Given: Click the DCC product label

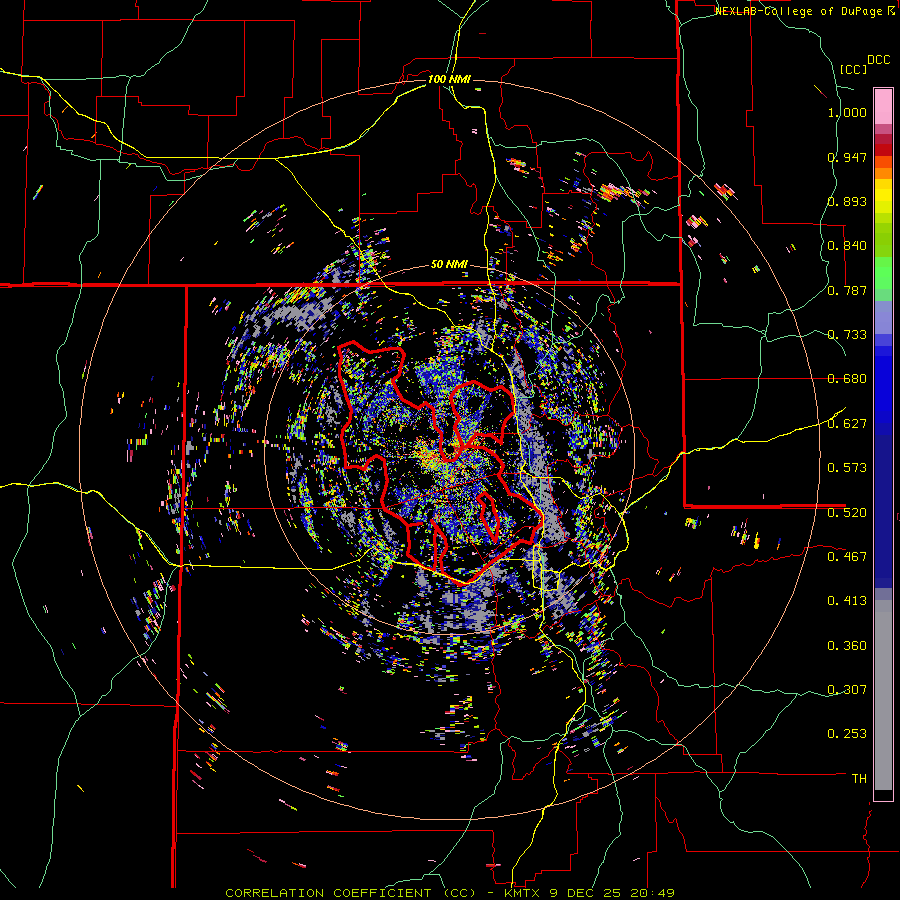Looking at the screenshot, I should click(878, 60).
